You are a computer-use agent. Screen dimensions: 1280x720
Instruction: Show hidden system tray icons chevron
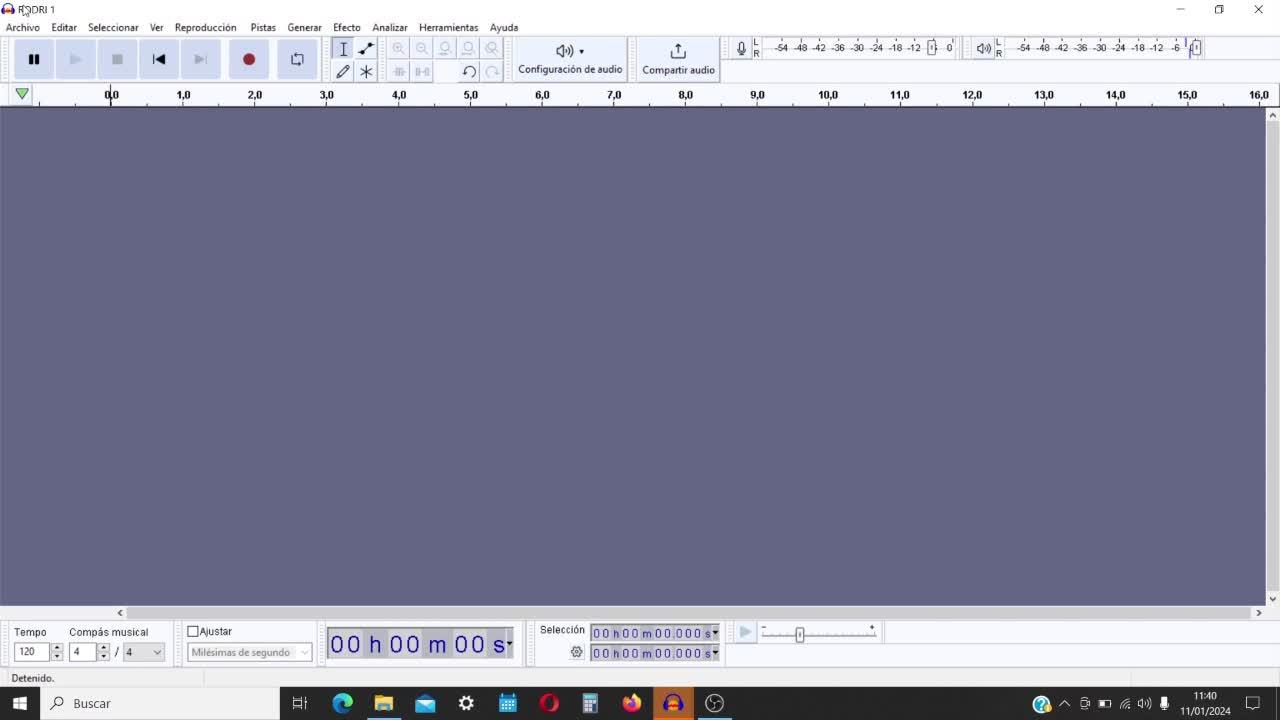pos(1064,703)
